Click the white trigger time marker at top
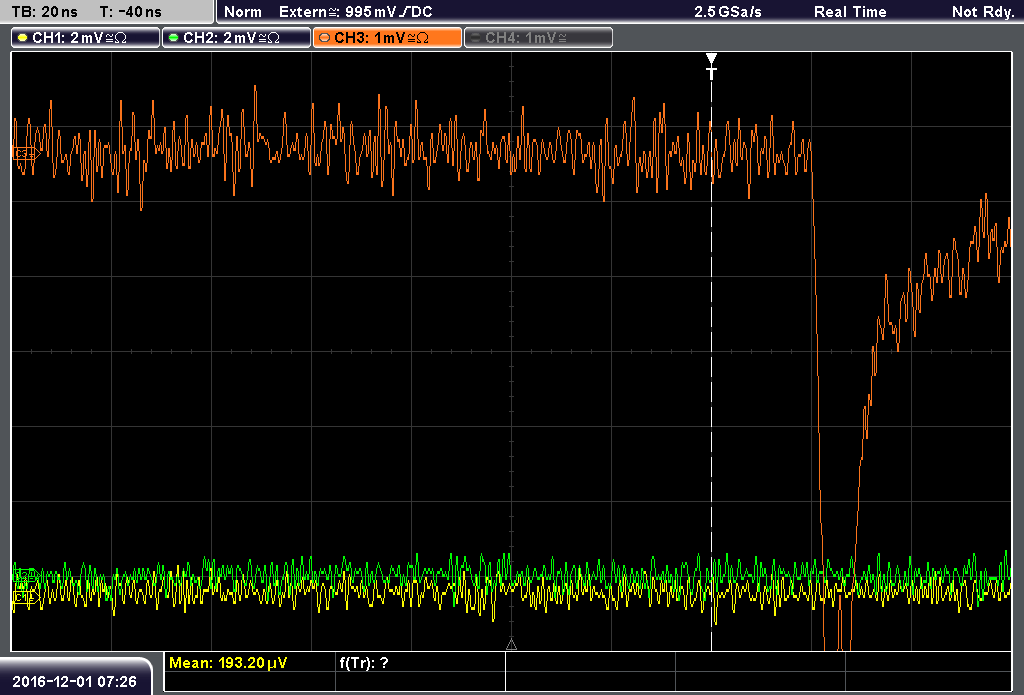1024x695 pixels. click(712, 65)
